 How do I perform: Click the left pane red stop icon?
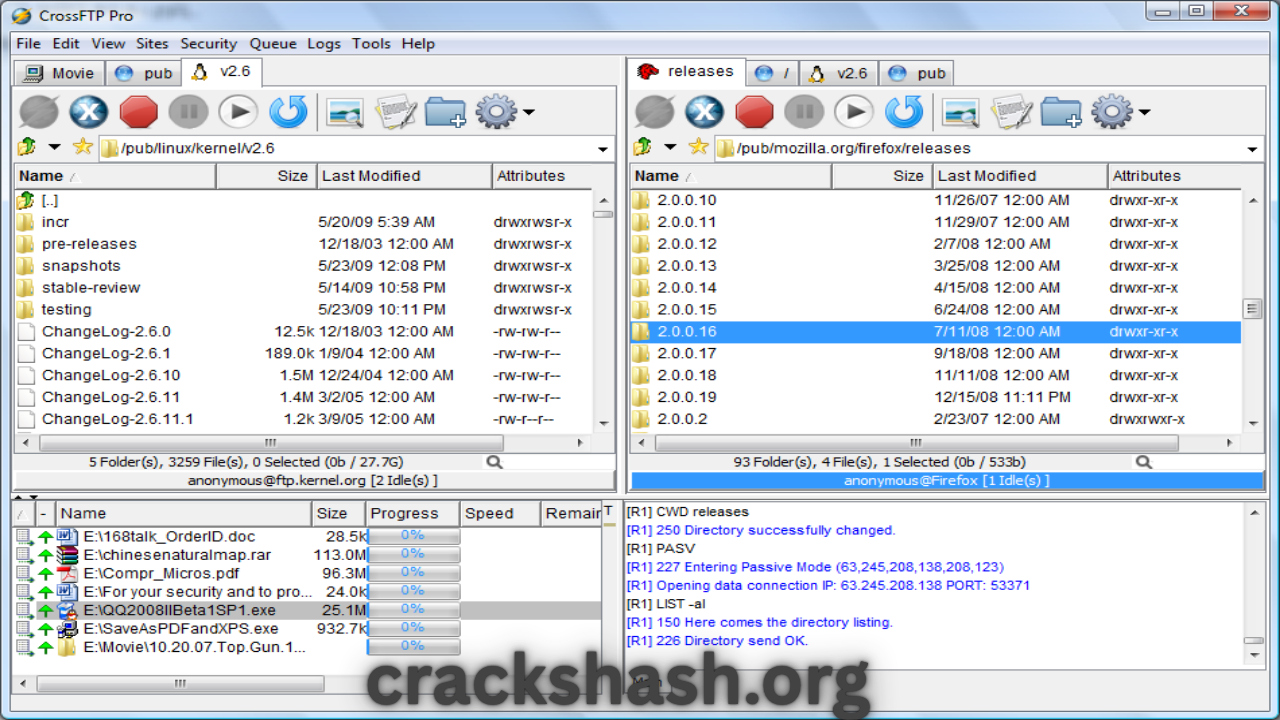(x=139, y=112)
